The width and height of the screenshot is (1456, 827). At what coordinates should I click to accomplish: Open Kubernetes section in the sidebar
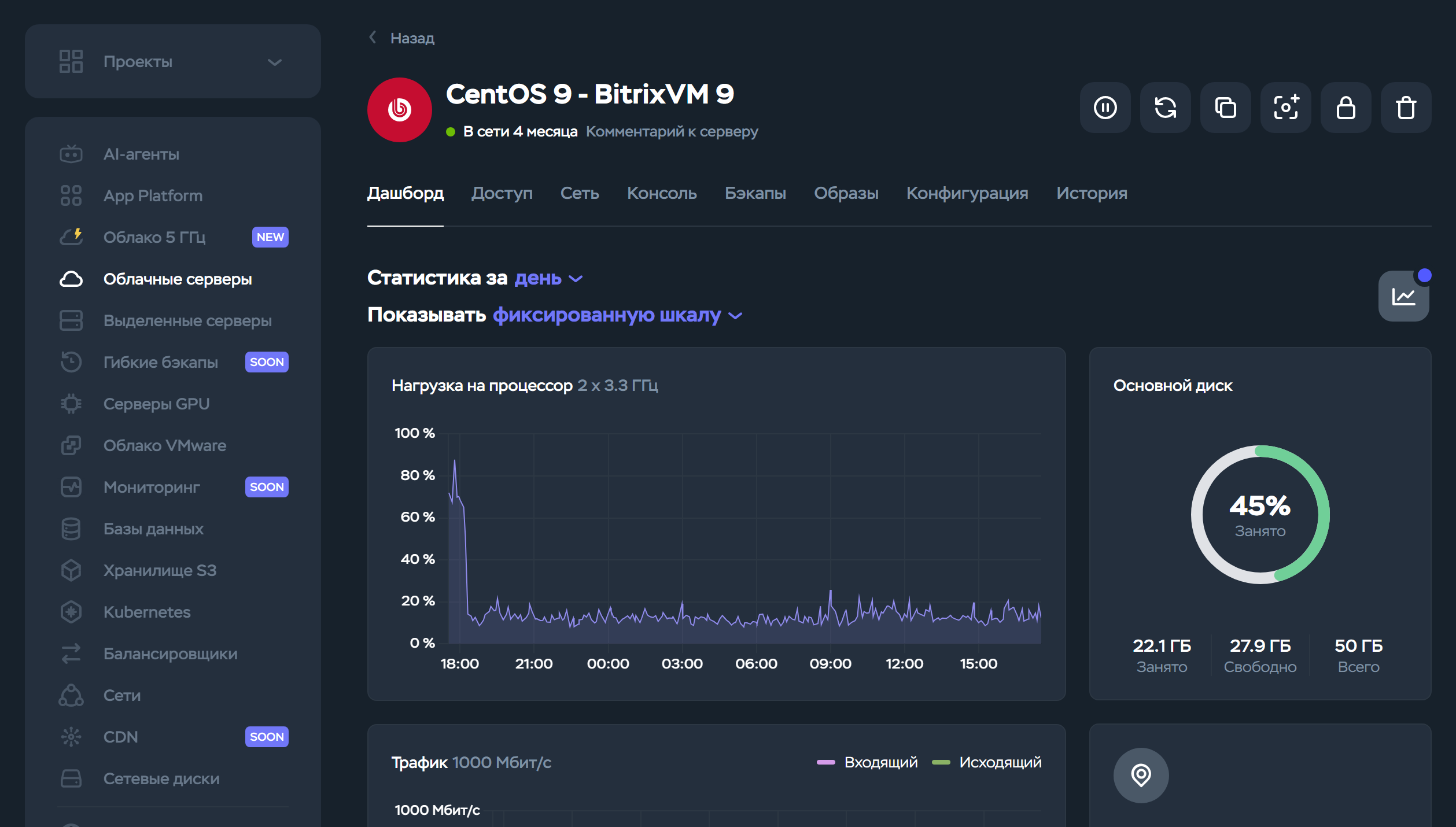[147, 612]
